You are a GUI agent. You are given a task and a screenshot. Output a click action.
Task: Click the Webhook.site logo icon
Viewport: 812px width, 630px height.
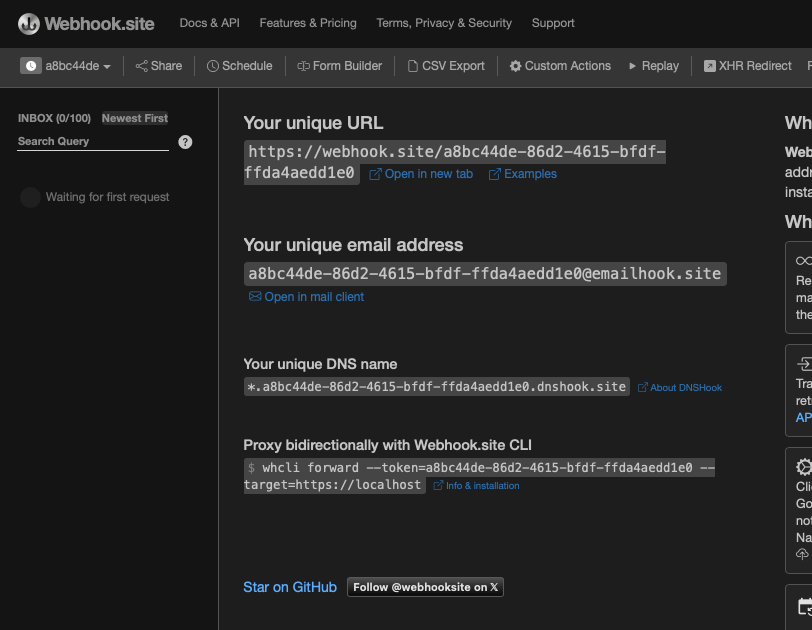(28, 24)
